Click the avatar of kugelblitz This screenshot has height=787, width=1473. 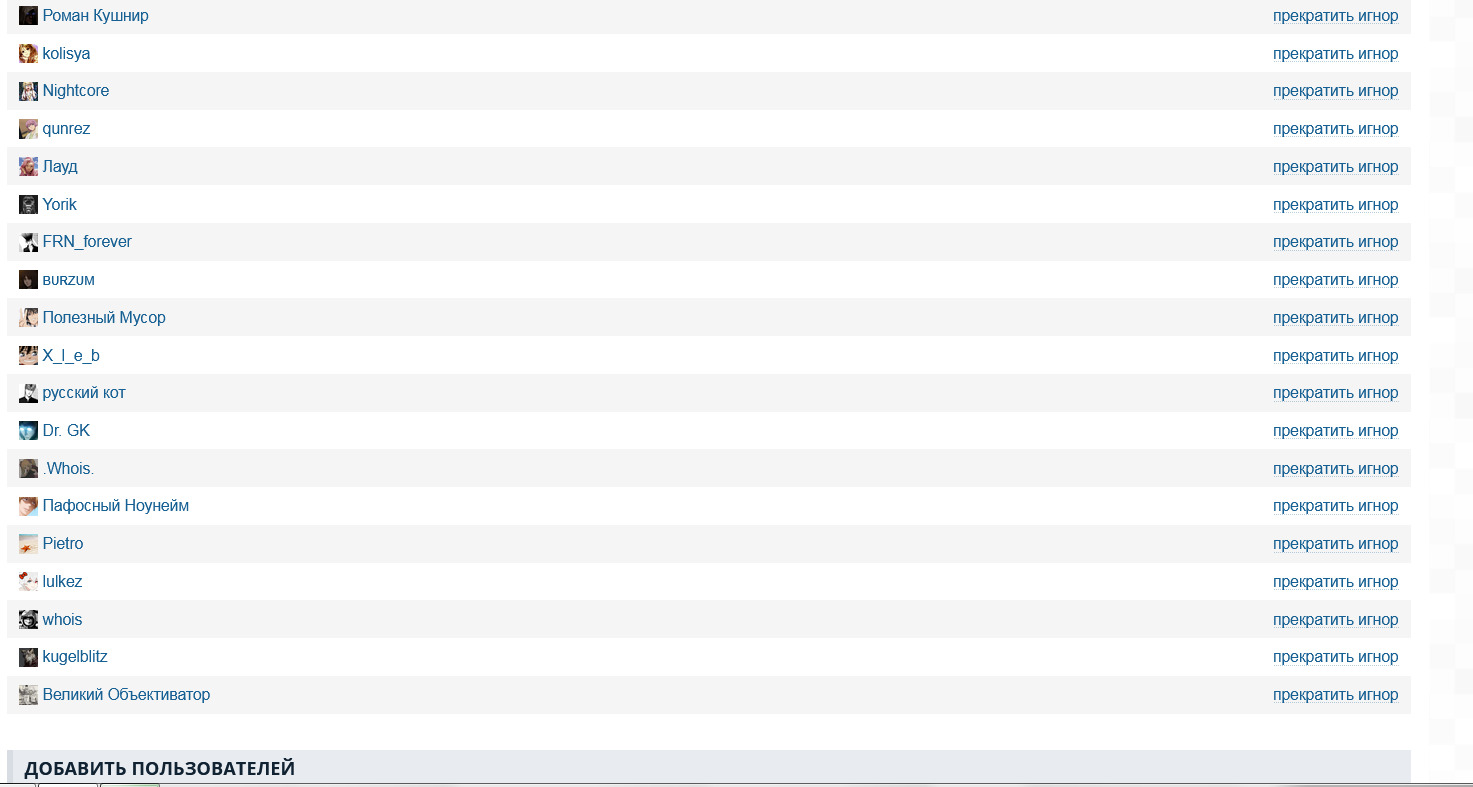click(x=28, y=657)
